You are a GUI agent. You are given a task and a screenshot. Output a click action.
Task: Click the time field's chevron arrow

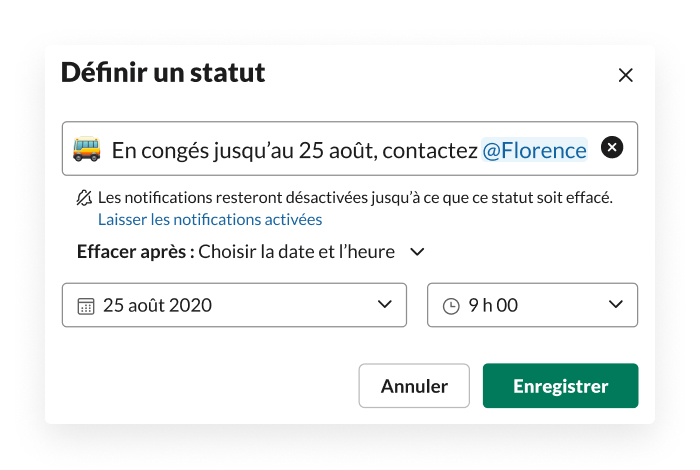pyautogui.click(x=616, y=305)
